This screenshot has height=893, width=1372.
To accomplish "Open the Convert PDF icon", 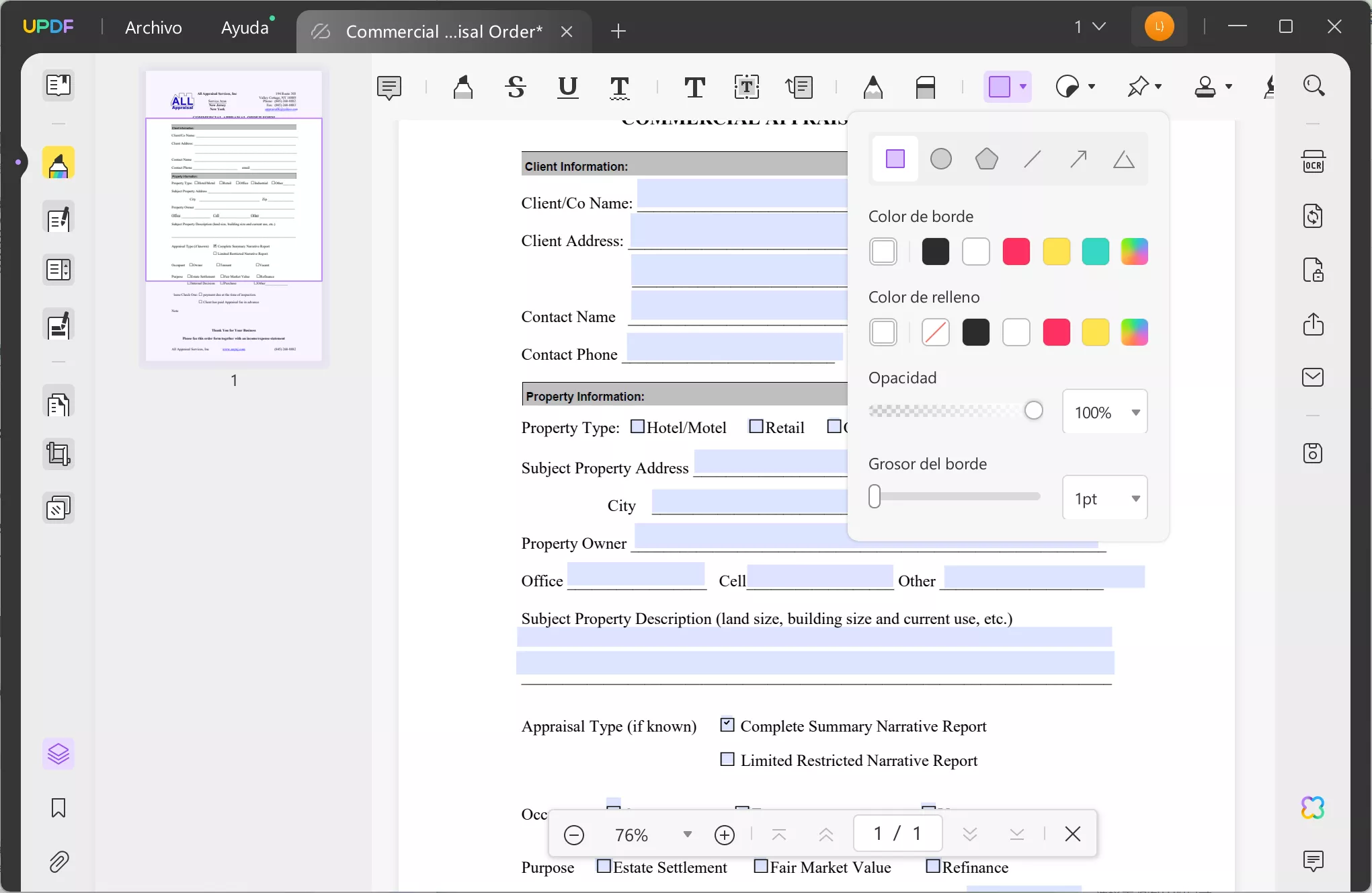I will [1314, 216].
